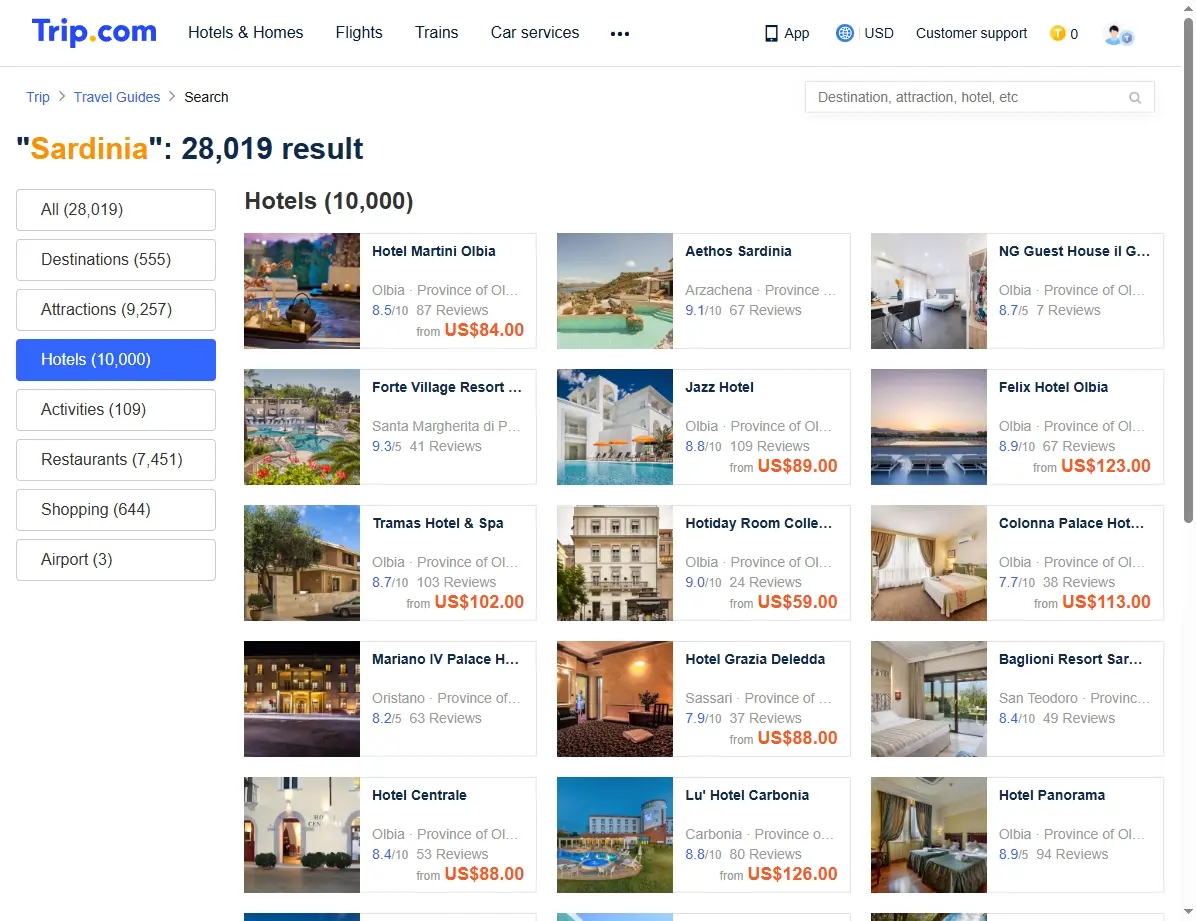Select Airport (3) filter
1196x921 pixels.
coord(116,559)
